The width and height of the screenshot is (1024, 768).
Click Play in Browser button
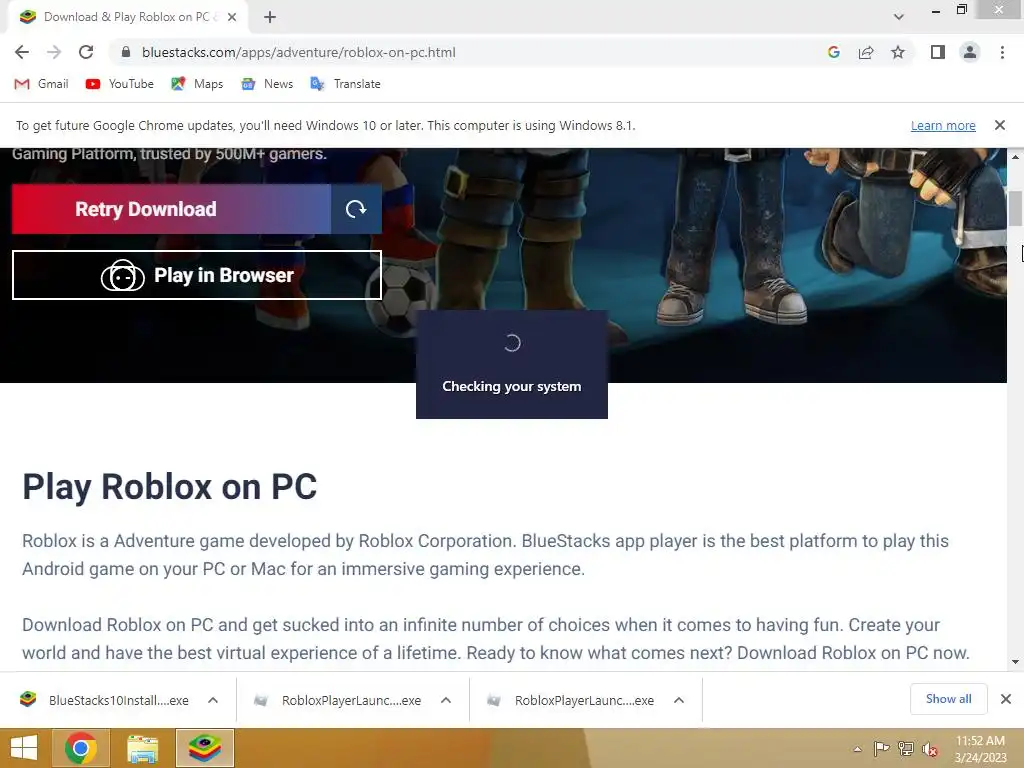(197, 275)
